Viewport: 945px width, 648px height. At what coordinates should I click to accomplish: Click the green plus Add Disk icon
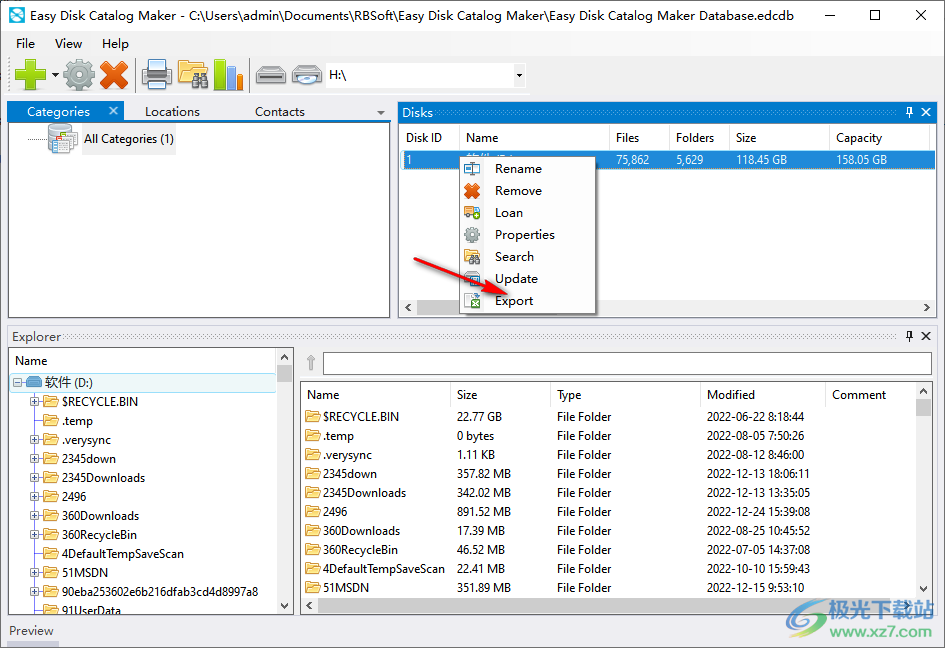coord(30,75)
